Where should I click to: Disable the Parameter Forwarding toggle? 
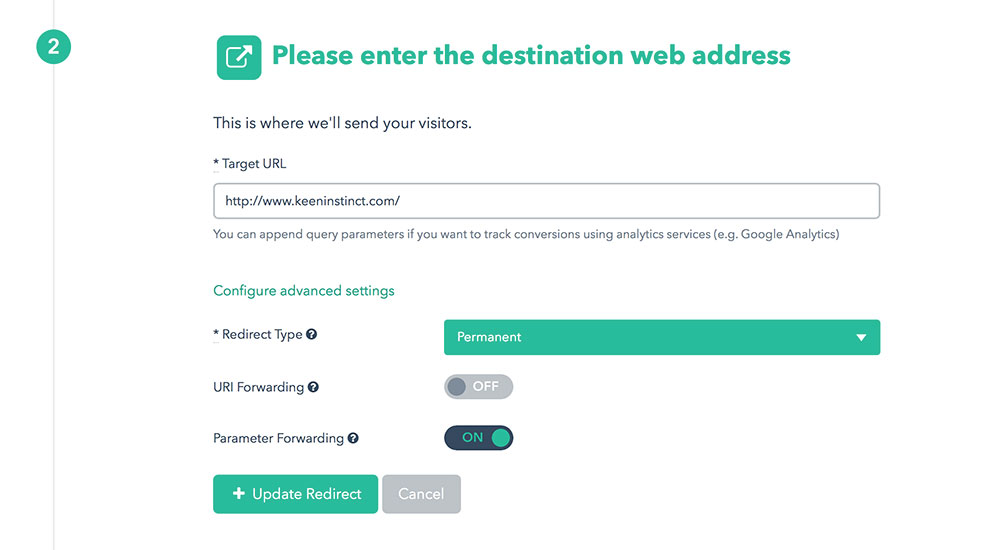[478, 438]
